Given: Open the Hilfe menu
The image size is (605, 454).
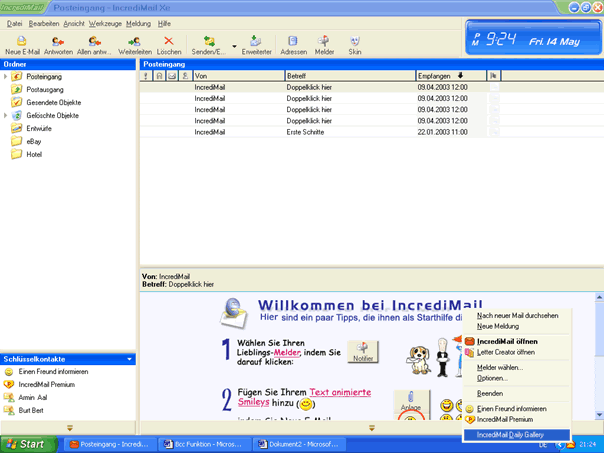Looking at the screenshot, I should coord(164,24).
